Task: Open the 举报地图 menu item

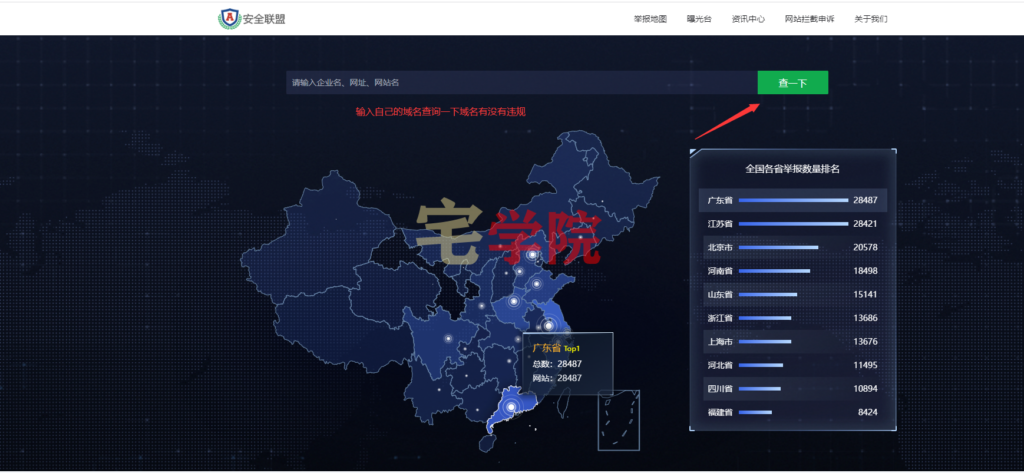Action: point(650,19)
